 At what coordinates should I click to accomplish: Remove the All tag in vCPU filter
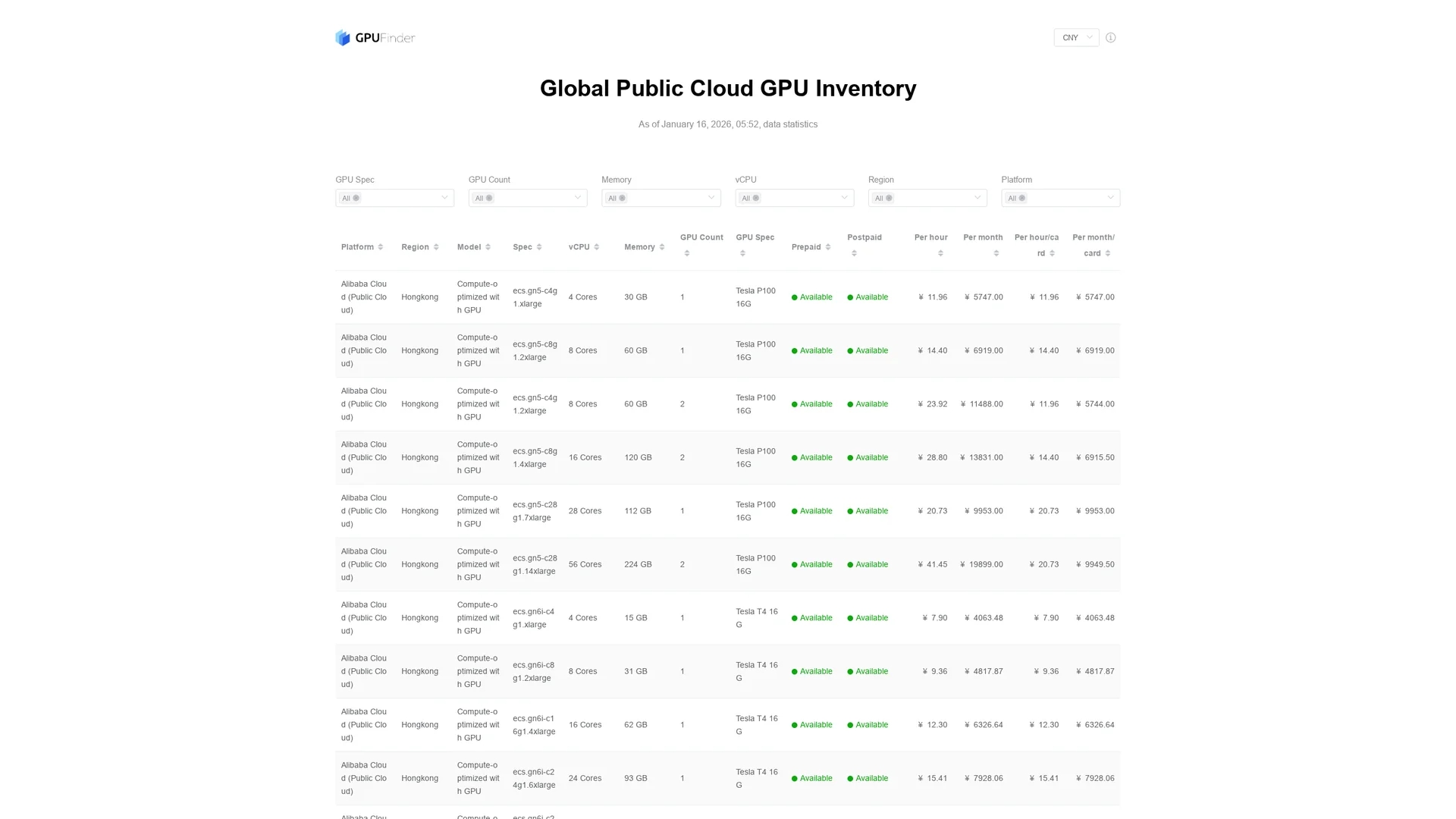click(755, 198)
